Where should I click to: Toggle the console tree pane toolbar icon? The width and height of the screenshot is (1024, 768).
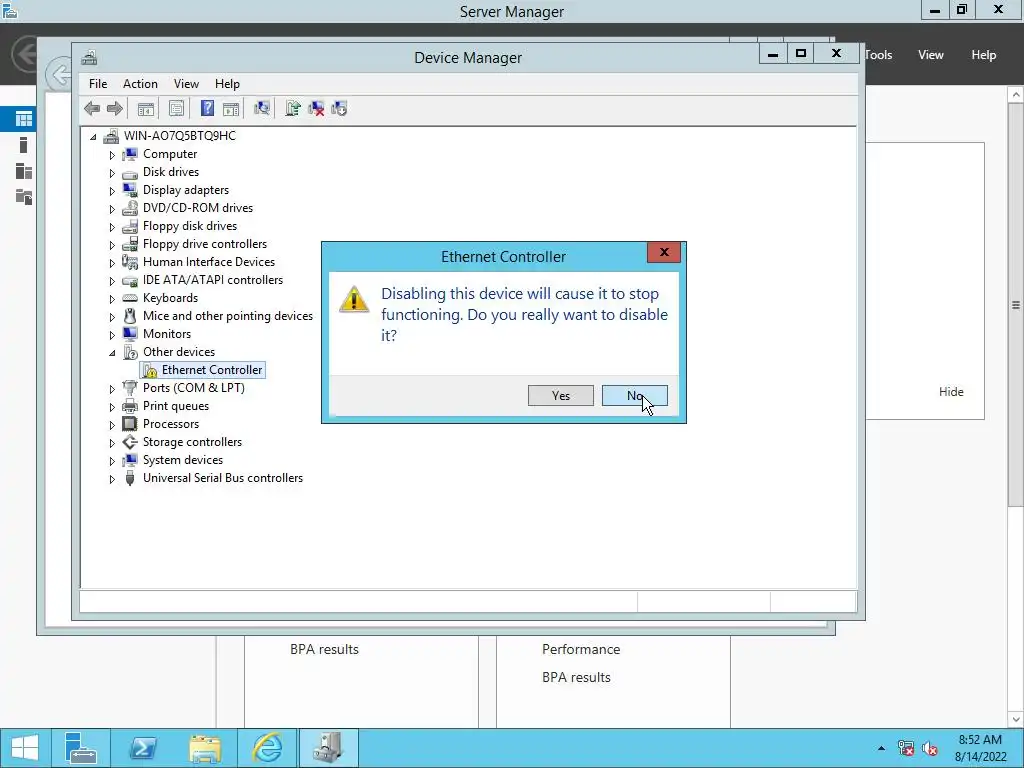click(x=146, y=108)
